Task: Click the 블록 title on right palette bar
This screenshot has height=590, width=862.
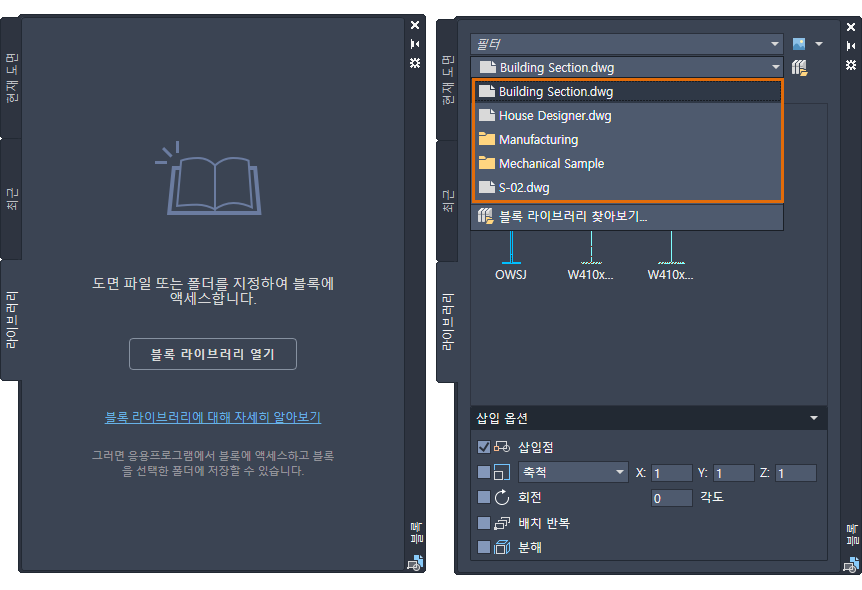Action: click(852, 534)
